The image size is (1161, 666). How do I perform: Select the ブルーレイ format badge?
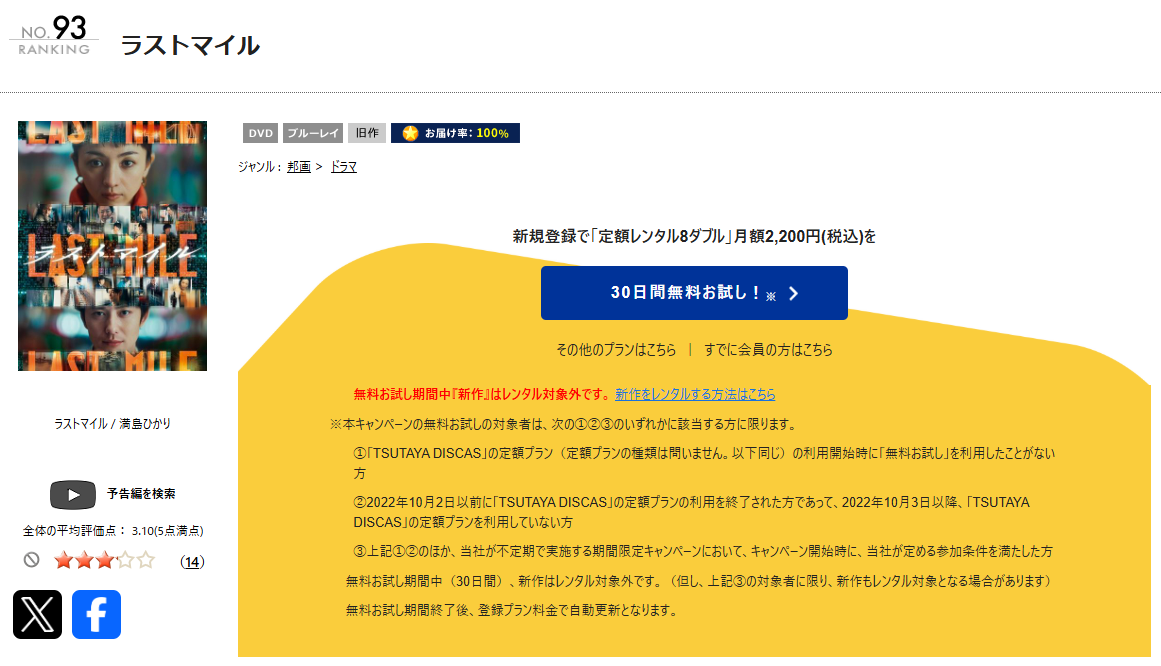click(313, 132)
